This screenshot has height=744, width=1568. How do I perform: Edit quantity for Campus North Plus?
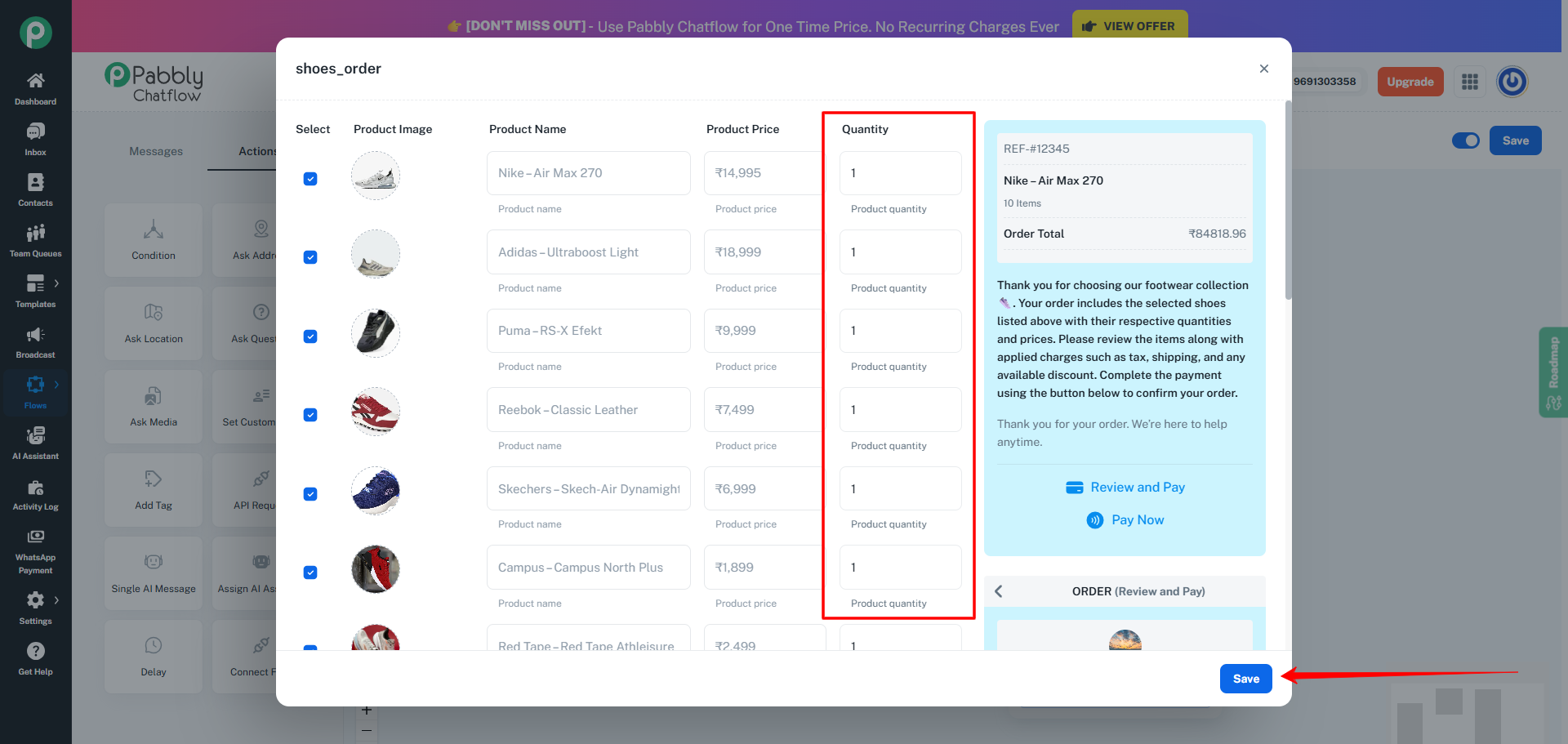point(901,568)
